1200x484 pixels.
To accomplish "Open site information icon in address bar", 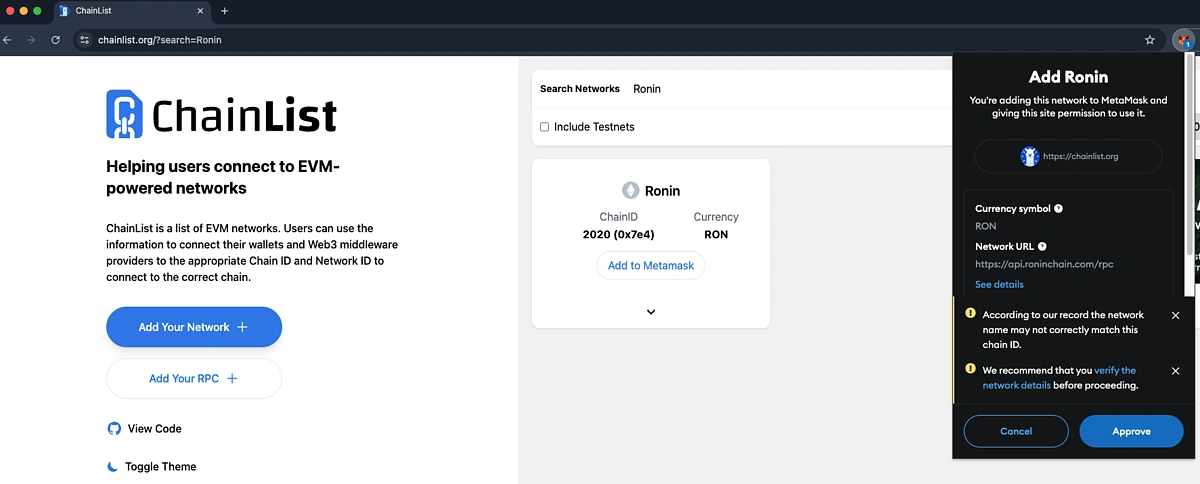I will (85, 40).
